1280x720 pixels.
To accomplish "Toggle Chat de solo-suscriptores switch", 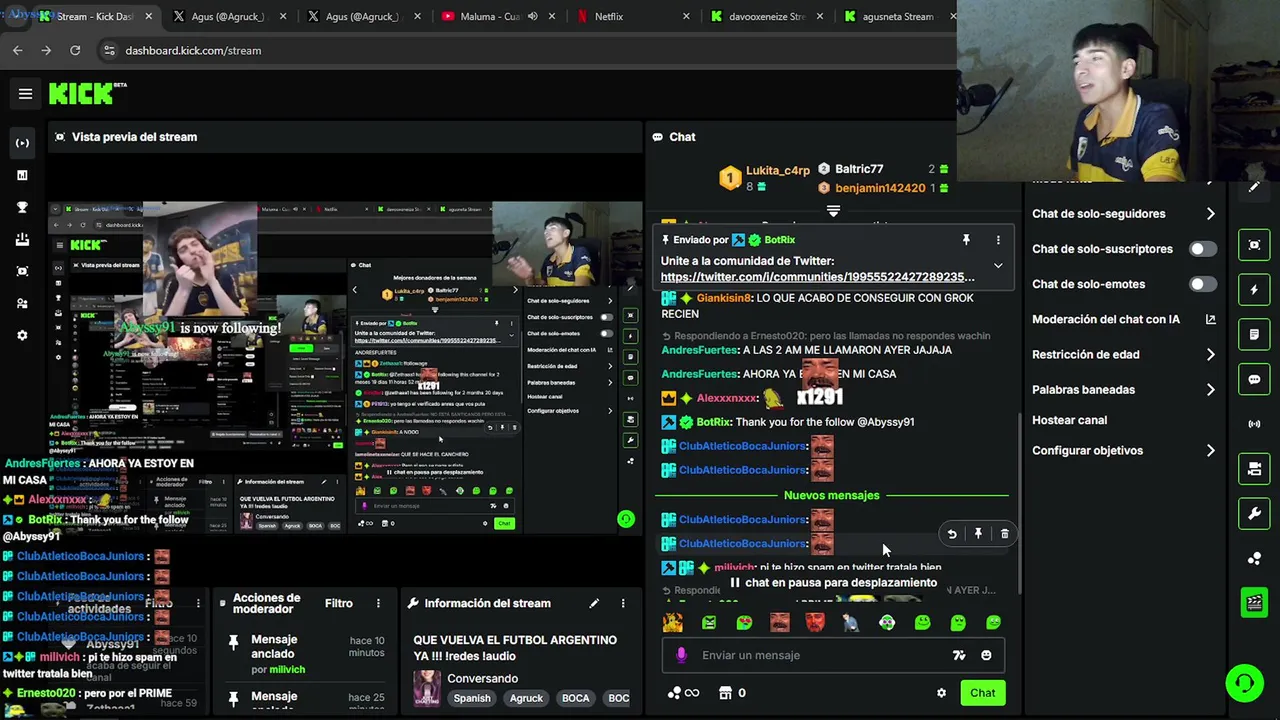I will [x=1203, y=249].
